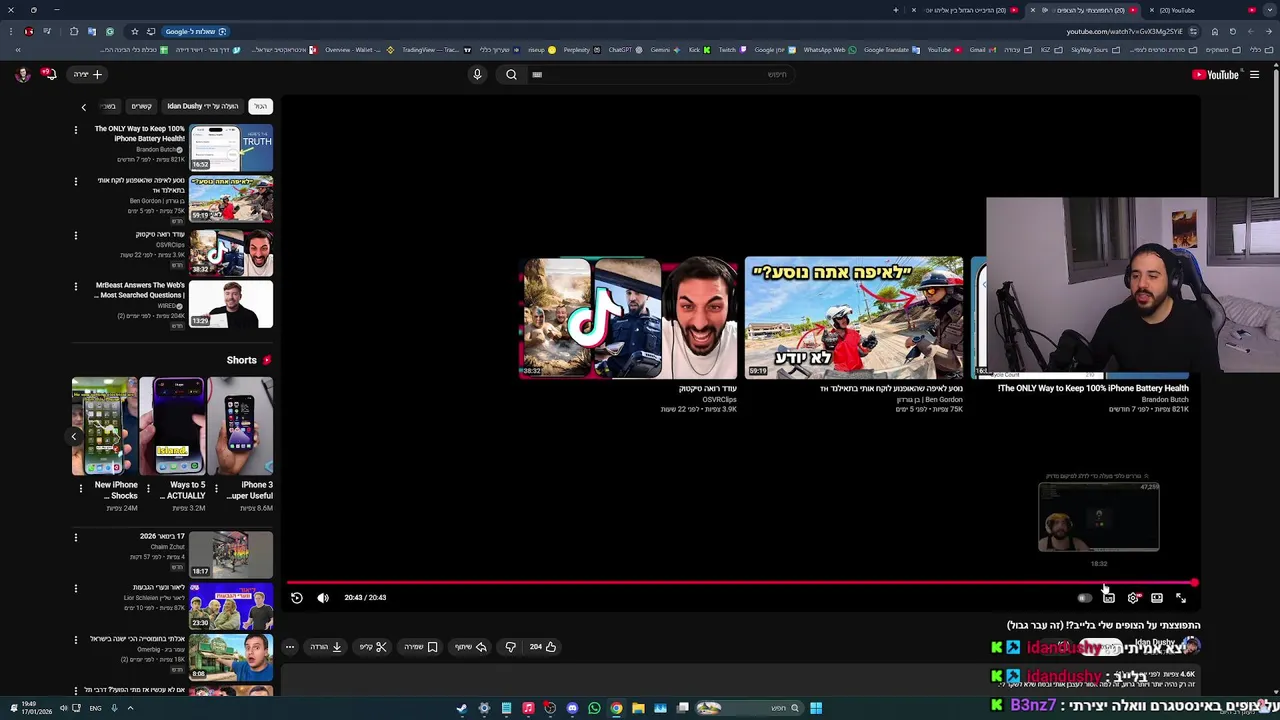Screen dimensions: 1280x720
Task: Click the YouTube logo in the header
Action: [x=1215, y=74]
